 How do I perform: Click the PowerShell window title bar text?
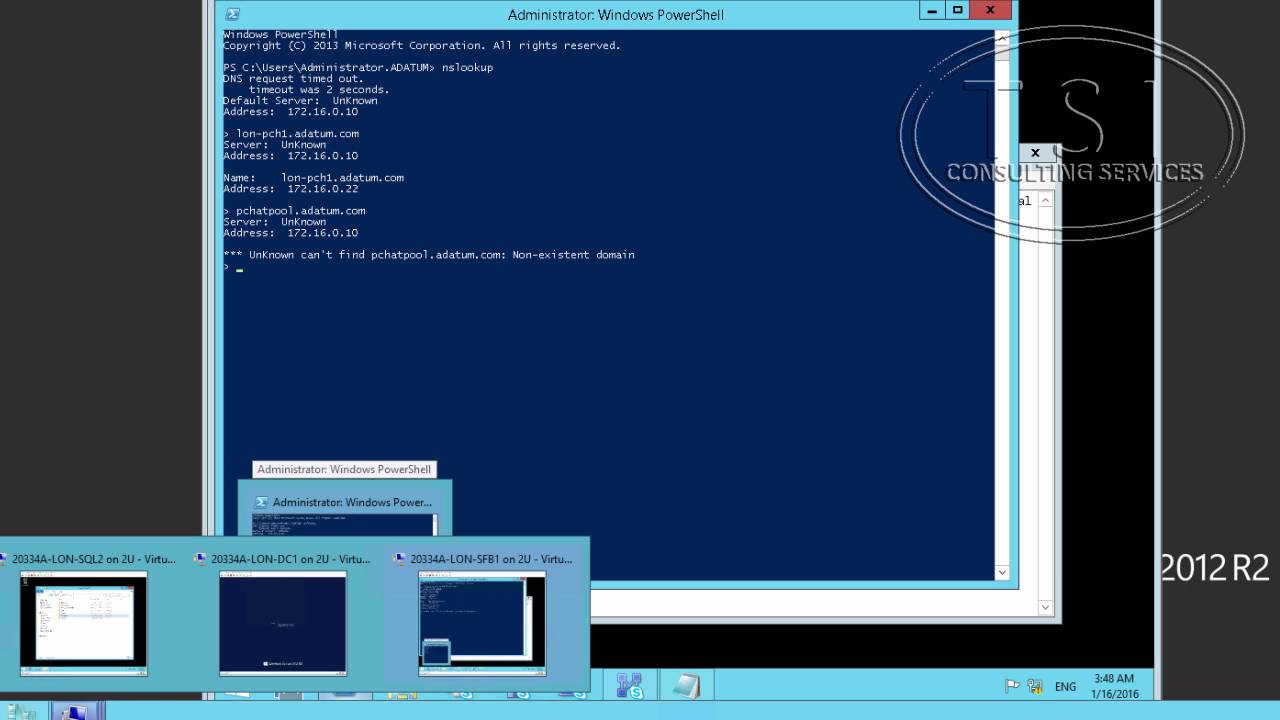coord(616,15)
